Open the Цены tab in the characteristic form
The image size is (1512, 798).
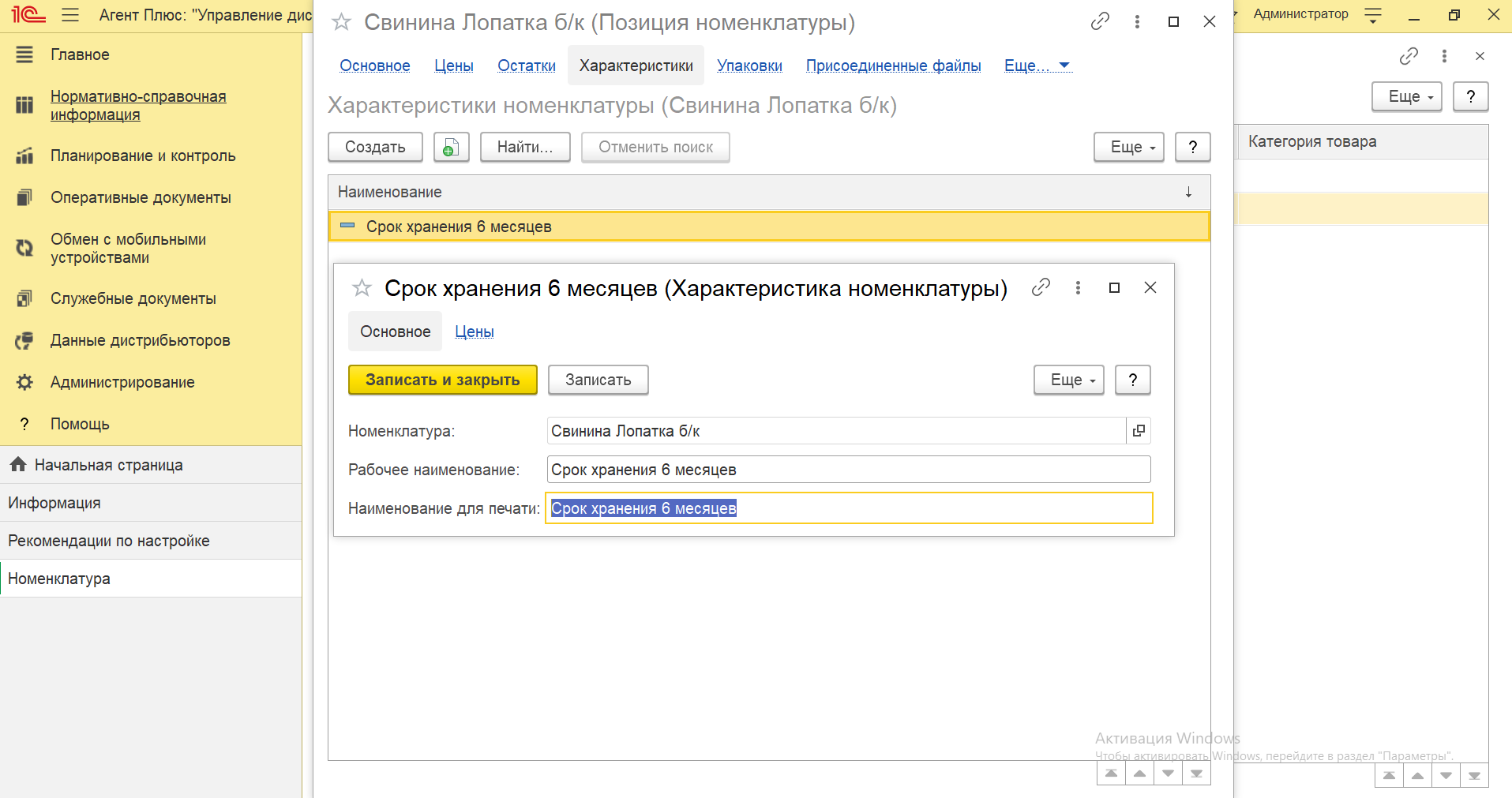point(474,332)
